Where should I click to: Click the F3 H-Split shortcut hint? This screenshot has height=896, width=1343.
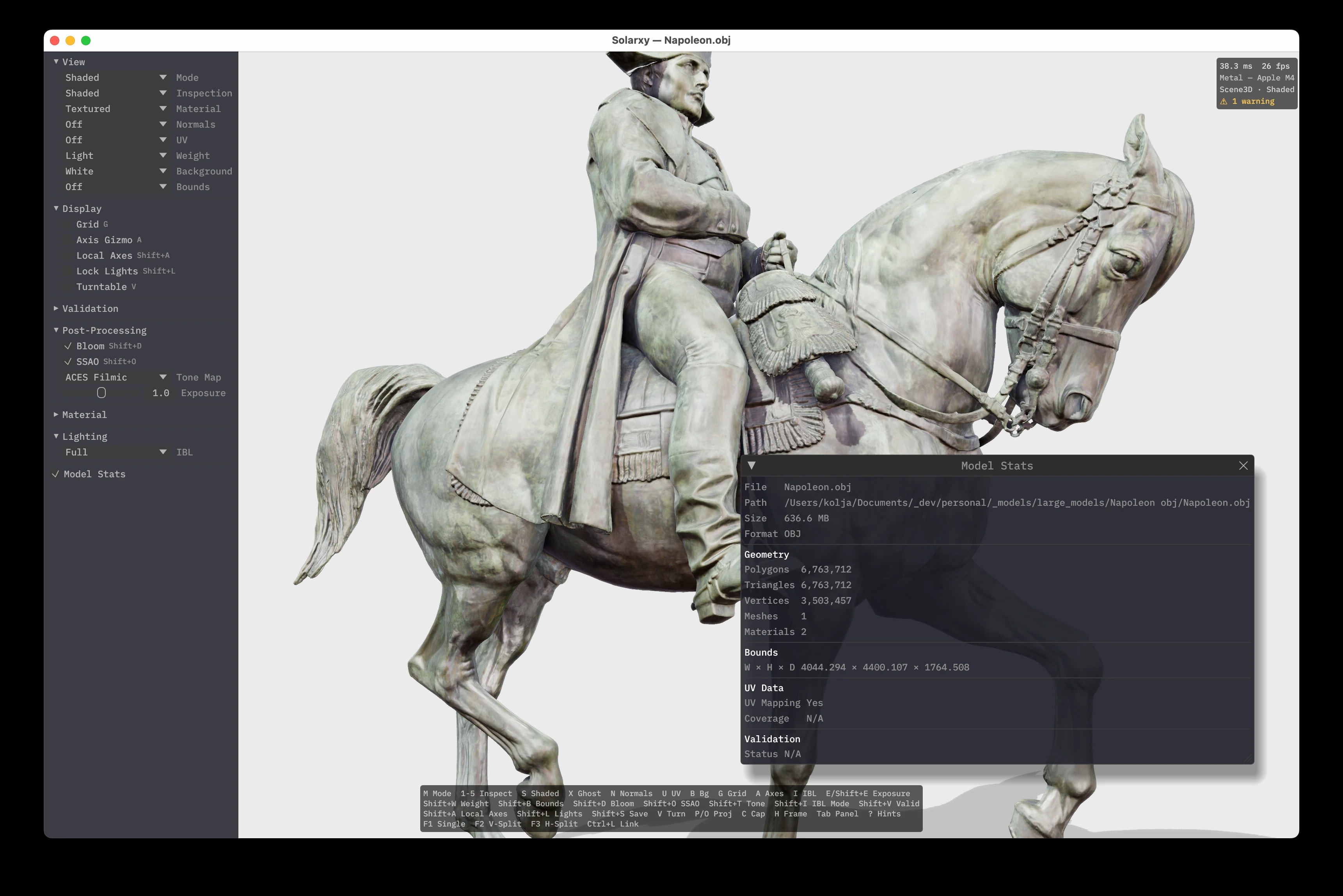(x=554, y=824)
